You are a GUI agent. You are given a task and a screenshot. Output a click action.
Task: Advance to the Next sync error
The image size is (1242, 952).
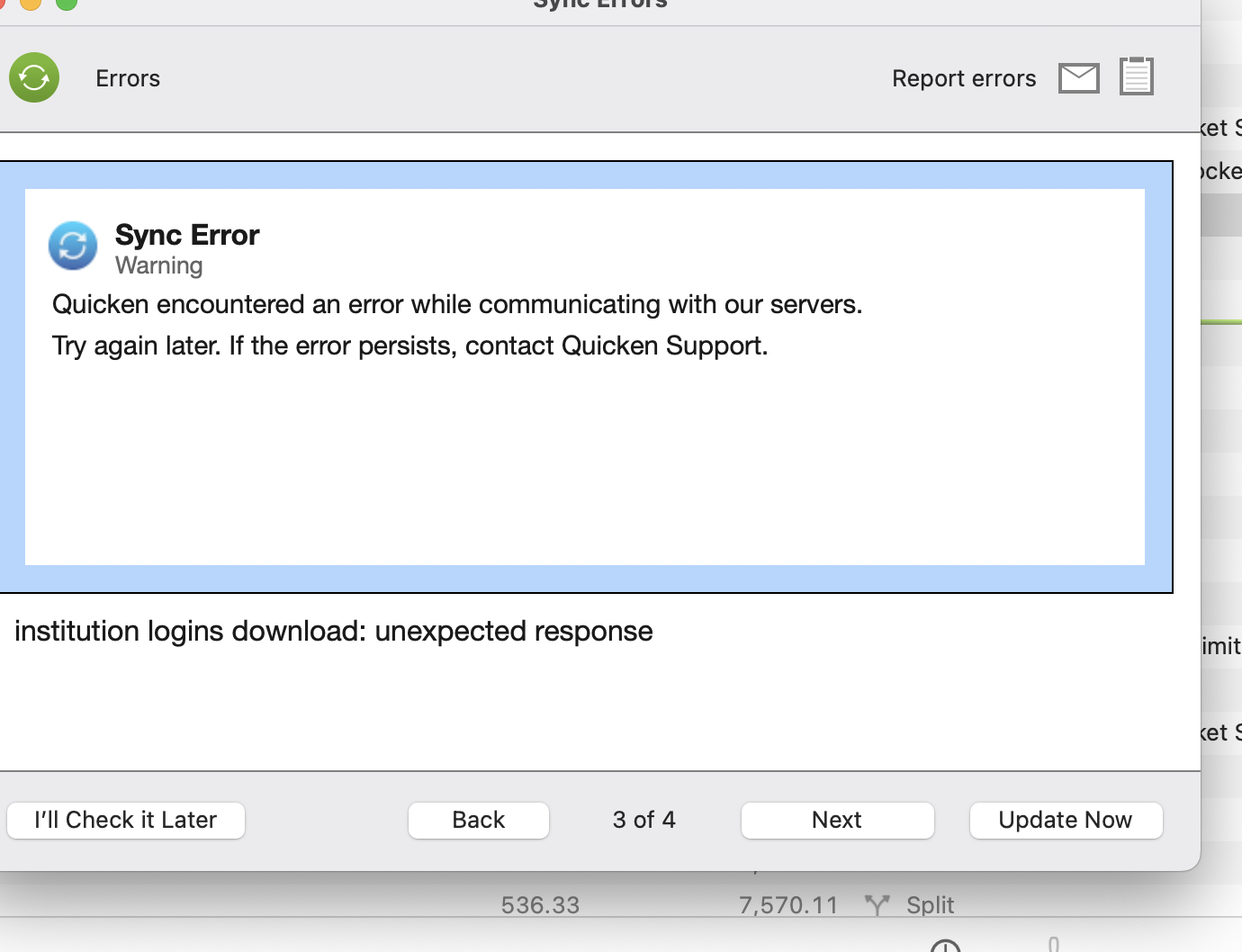[x=837, y=820]
